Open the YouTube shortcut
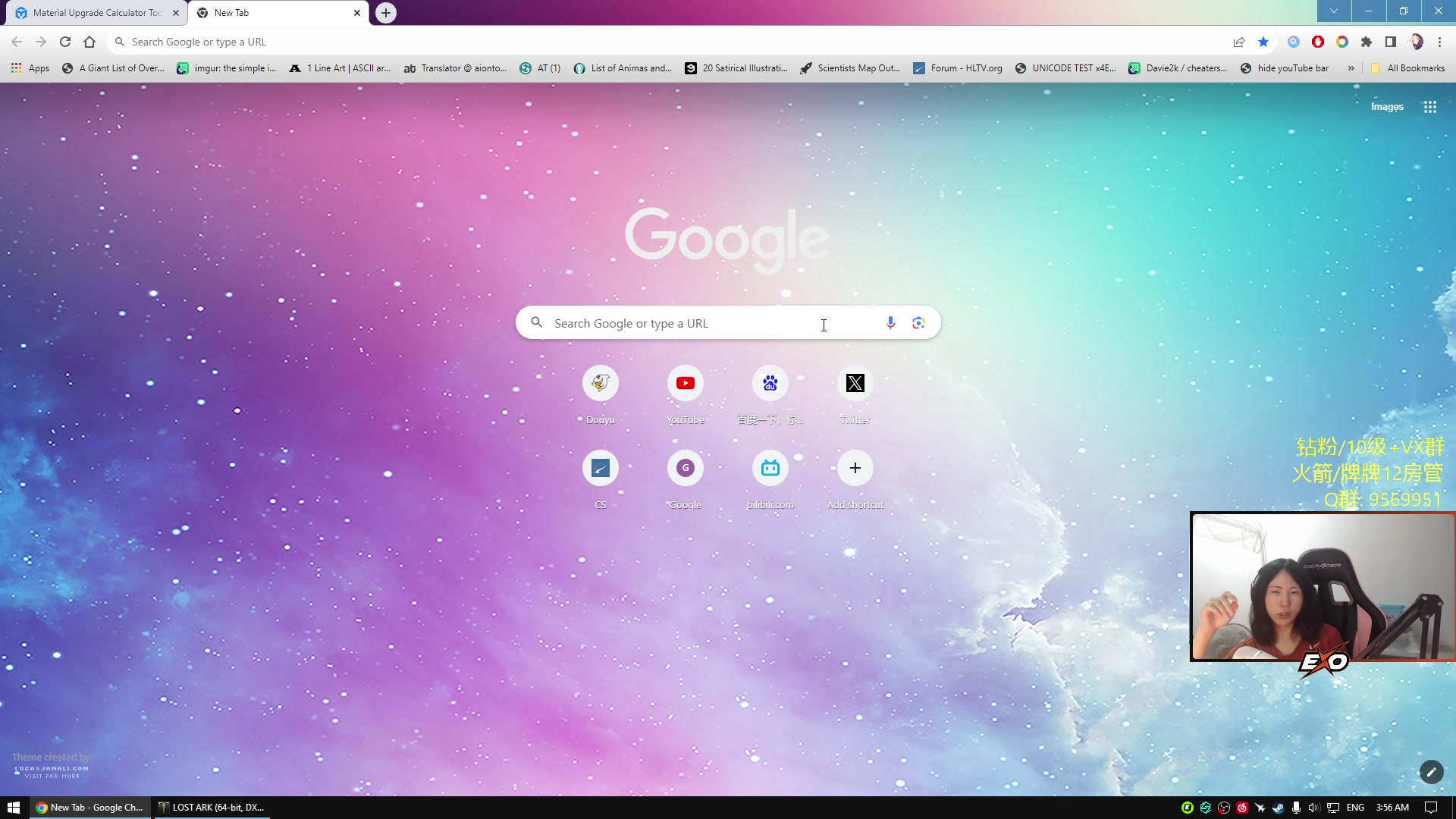Viewport: 1456px width, 819px height. click(685, 384)
